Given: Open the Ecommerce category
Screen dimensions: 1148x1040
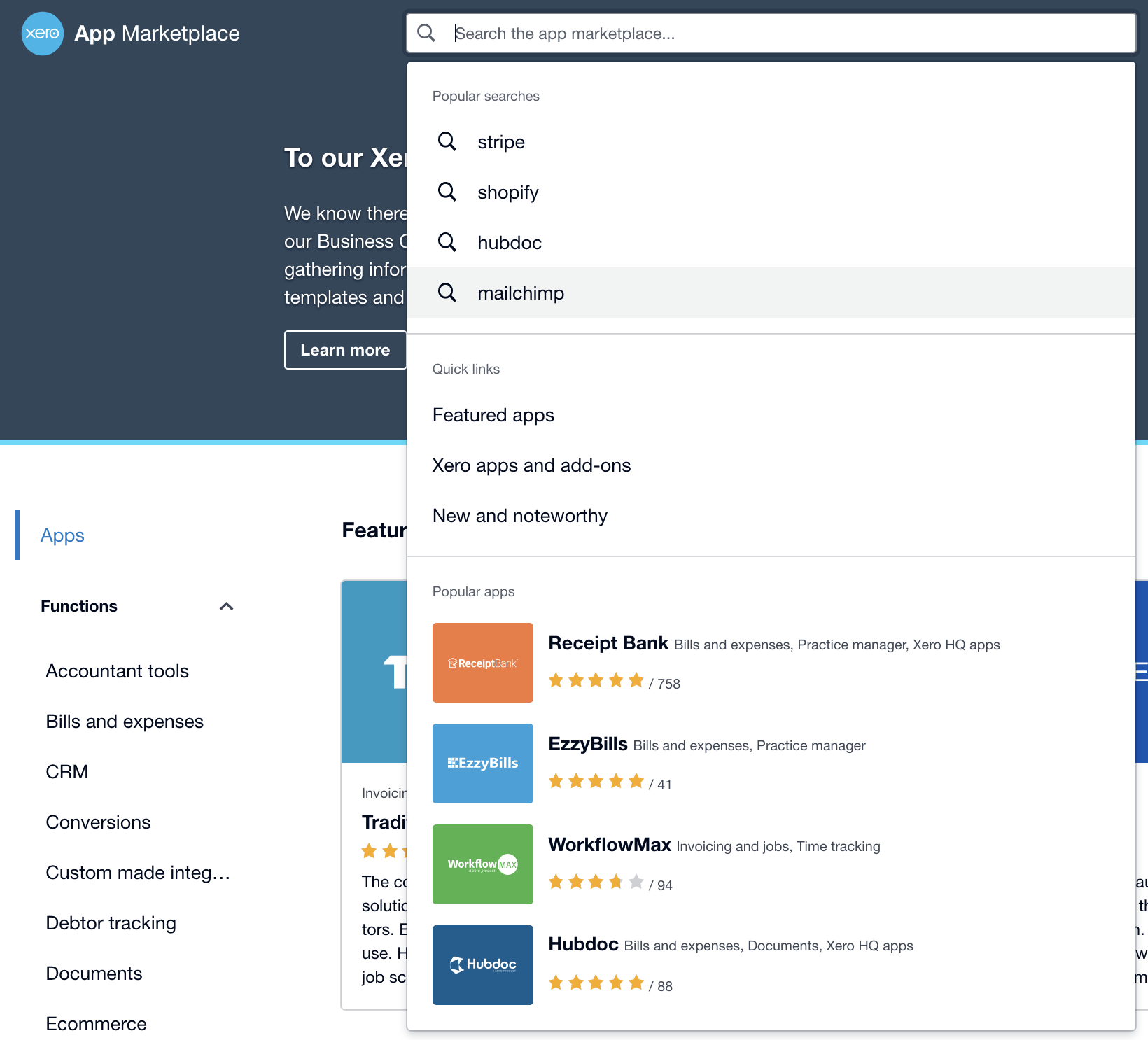Looking at the screenshot, I should point(96,1024).
